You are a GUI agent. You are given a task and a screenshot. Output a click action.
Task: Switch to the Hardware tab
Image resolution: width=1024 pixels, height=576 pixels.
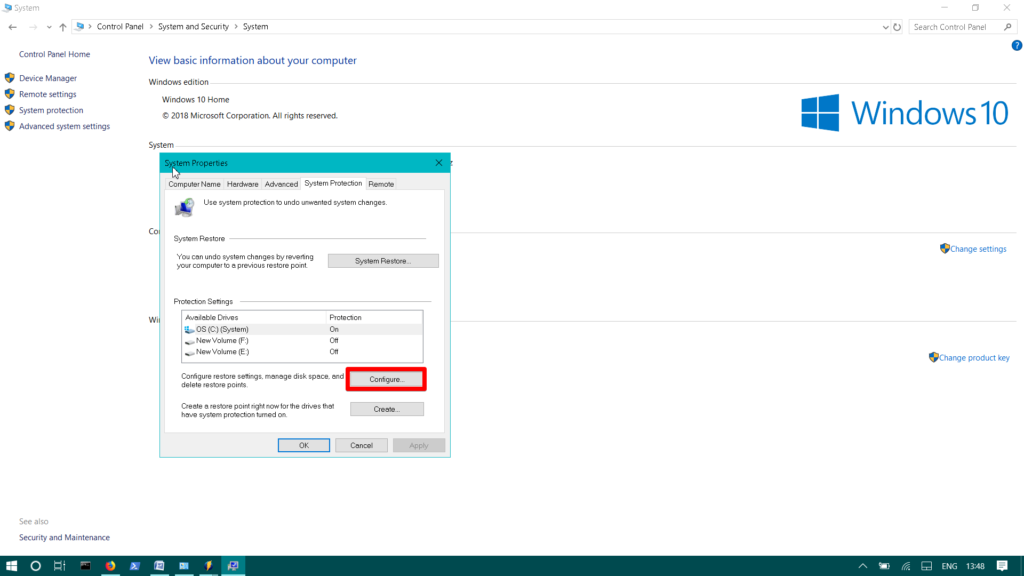click(242, 184)
